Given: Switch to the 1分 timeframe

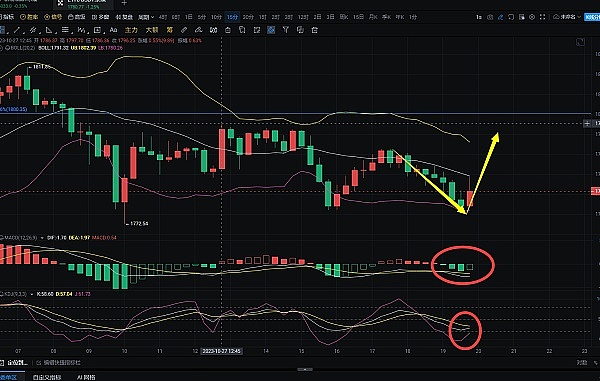Looking at the screenshot, I should point(413,17).
